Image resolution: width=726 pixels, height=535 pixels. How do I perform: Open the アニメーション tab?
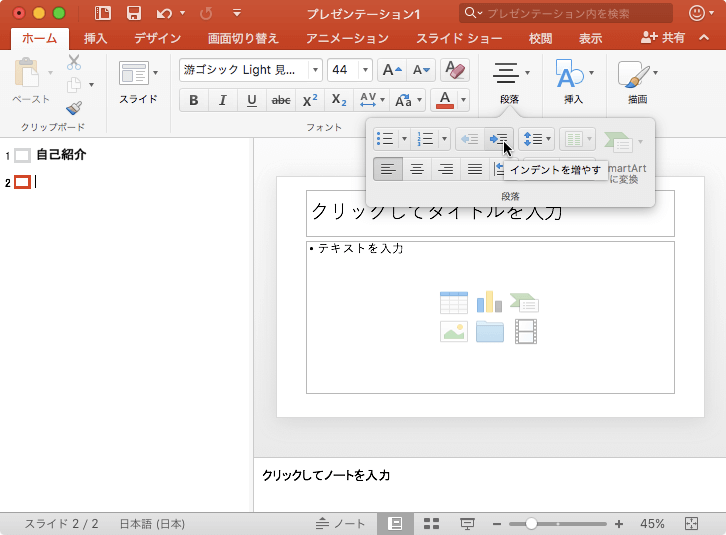tap(347, 38)
